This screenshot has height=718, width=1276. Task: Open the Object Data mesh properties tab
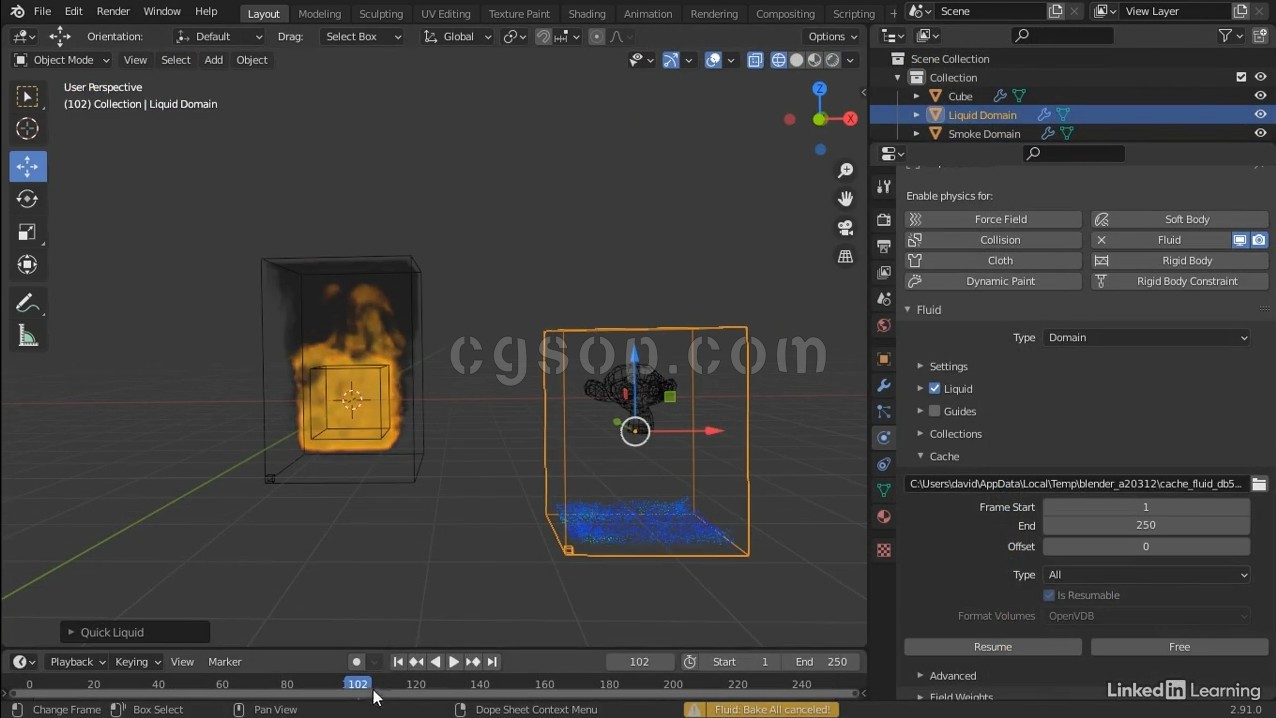tap(884, 490)
